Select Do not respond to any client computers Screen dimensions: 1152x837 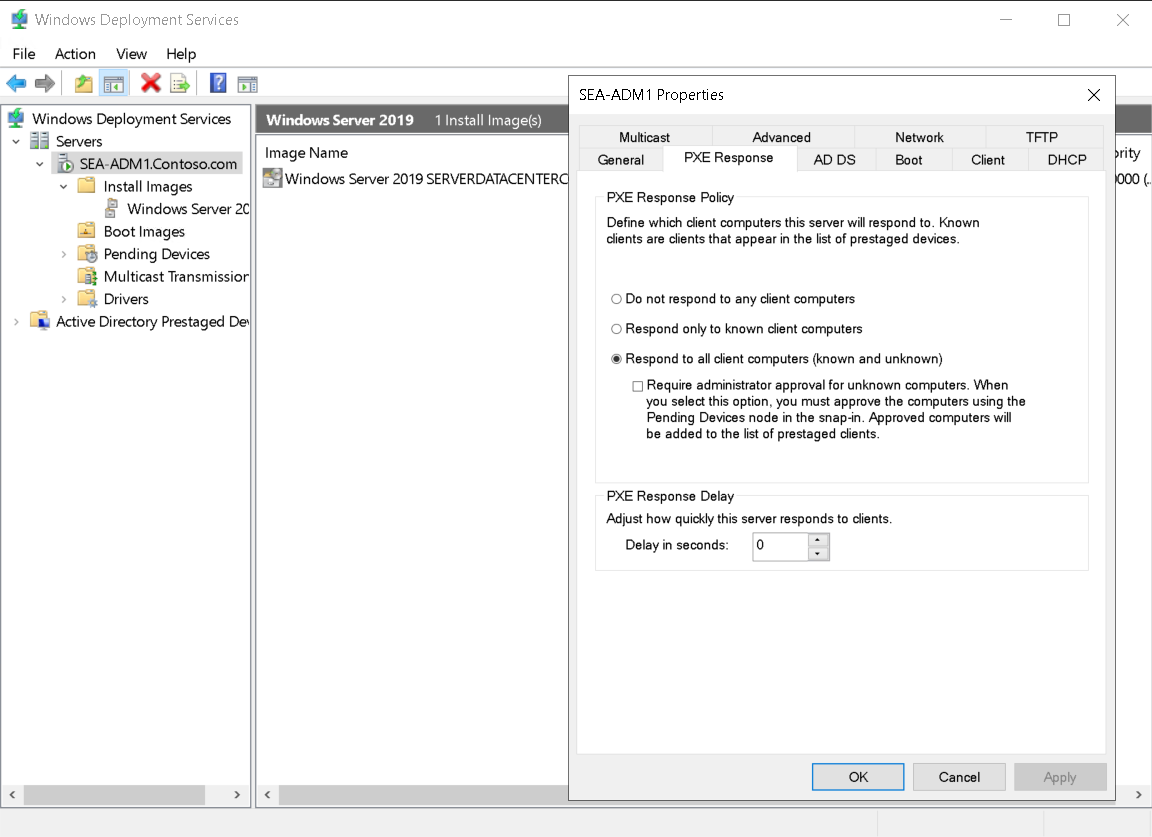pyautogui.click(x=617, y=298)
